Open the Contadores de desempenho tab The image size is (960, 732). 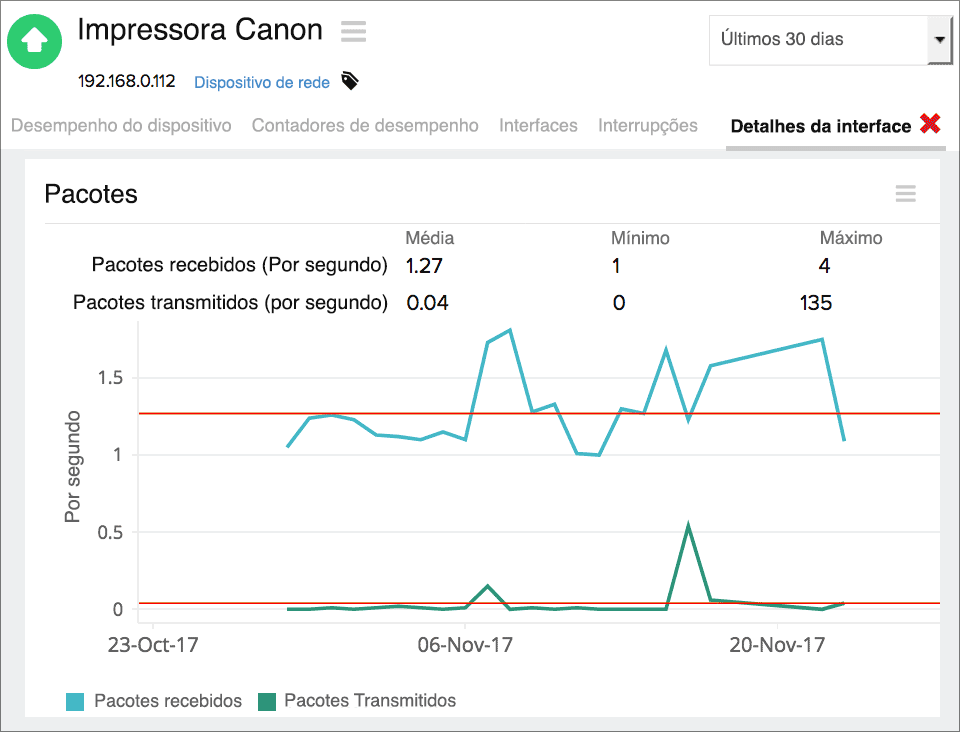pos(365,125)
